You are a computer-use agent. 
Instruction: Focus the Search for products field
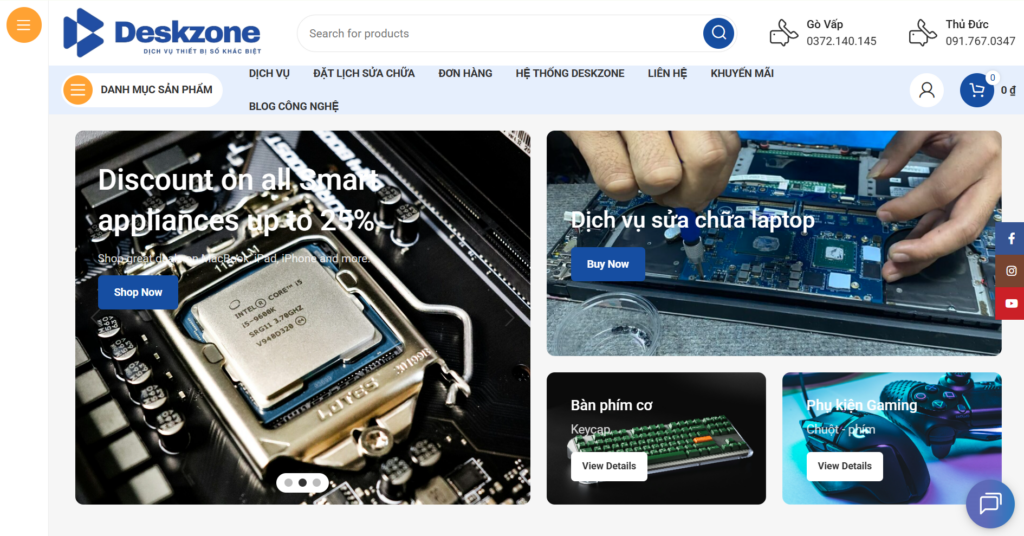500,33
